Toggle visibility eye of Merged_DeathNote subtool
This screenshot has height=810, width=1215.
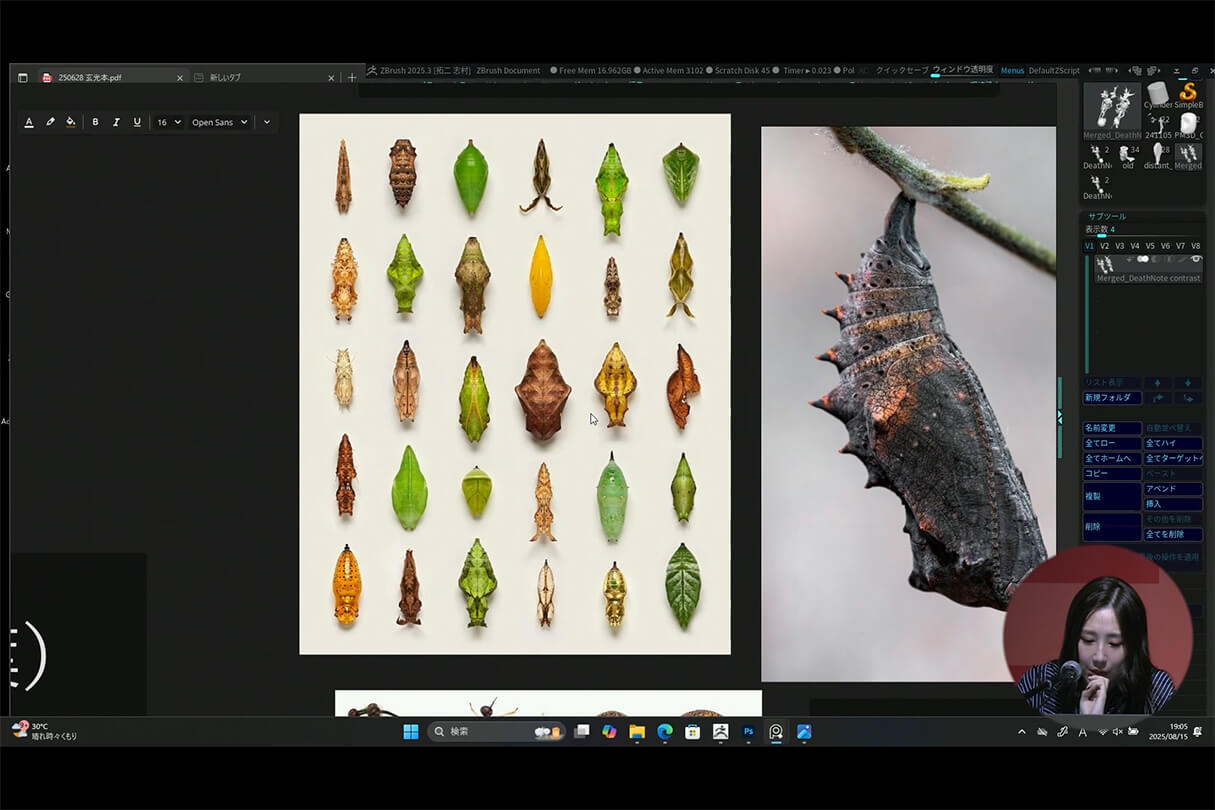click(x=1196, y=260)
